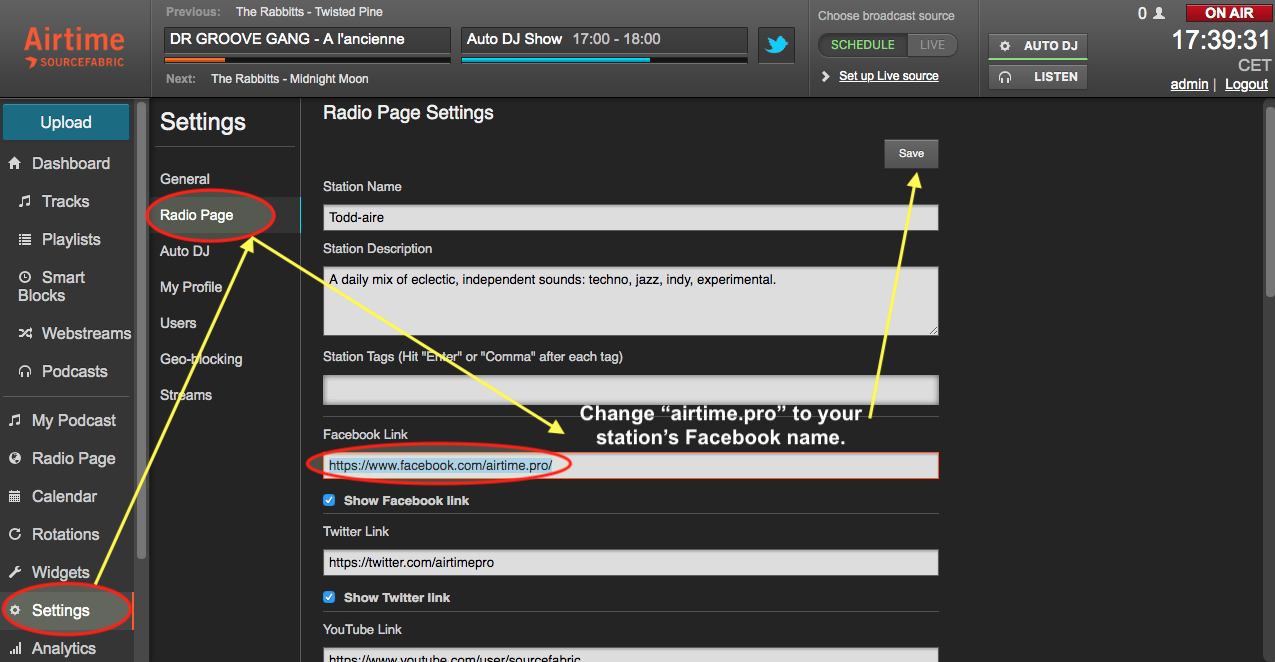
Task: Click the admin user link
Action: coord(1189,84)
